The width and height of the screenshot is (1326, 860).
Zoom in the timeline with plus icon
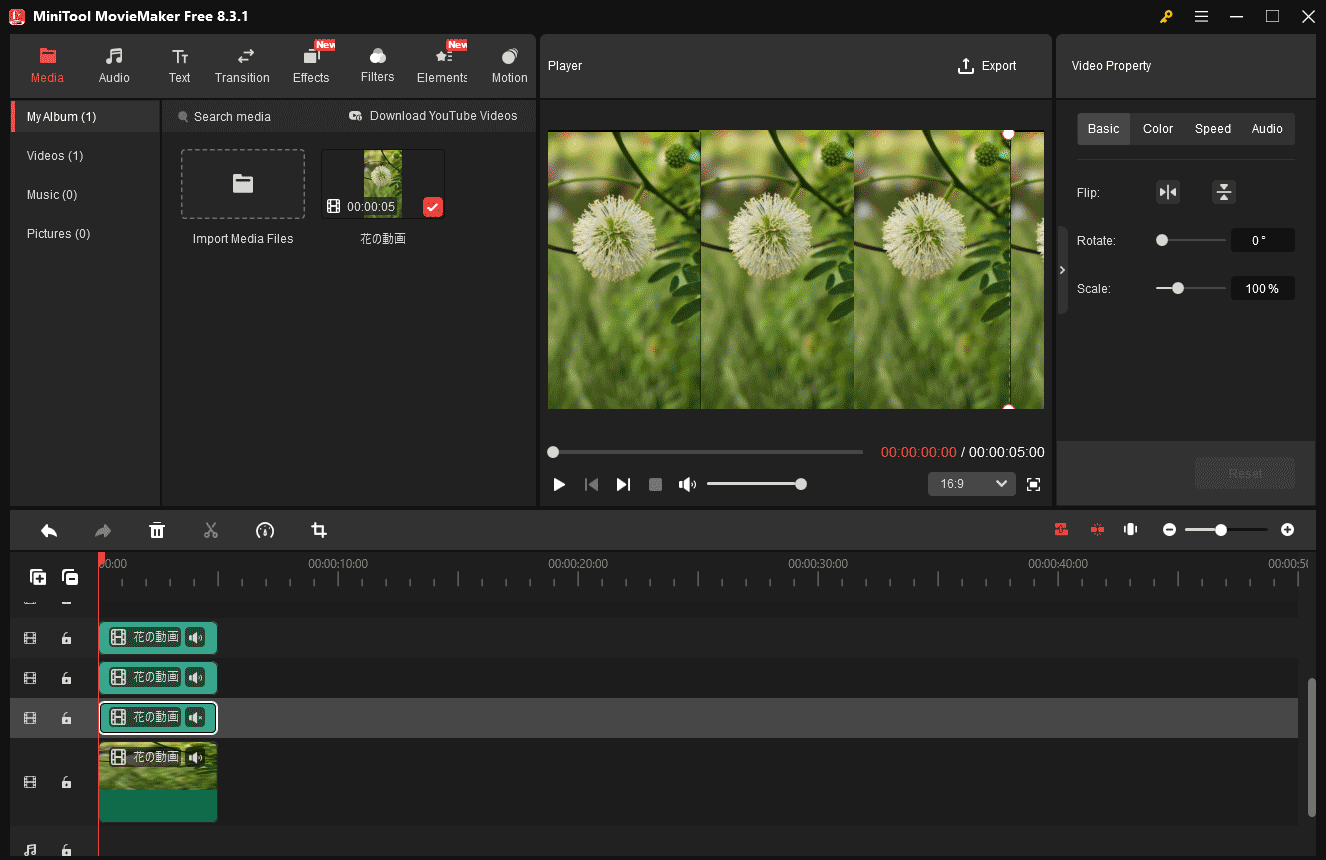pyautogui.click(x=1287, y=530)
